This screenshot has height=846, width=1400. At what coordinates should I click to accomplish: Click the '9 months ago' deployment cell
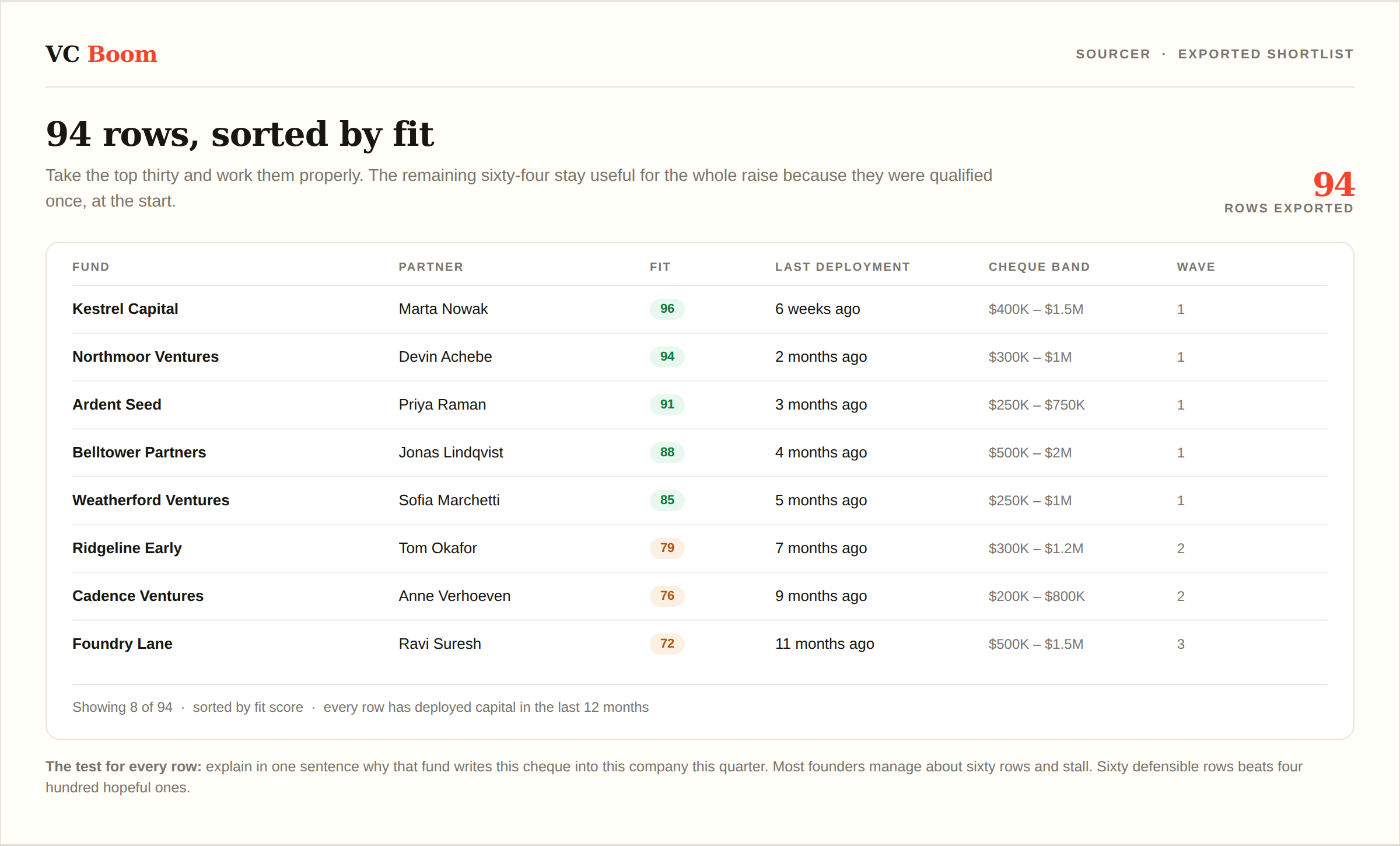pyautogui.click(x=821, y=596)
